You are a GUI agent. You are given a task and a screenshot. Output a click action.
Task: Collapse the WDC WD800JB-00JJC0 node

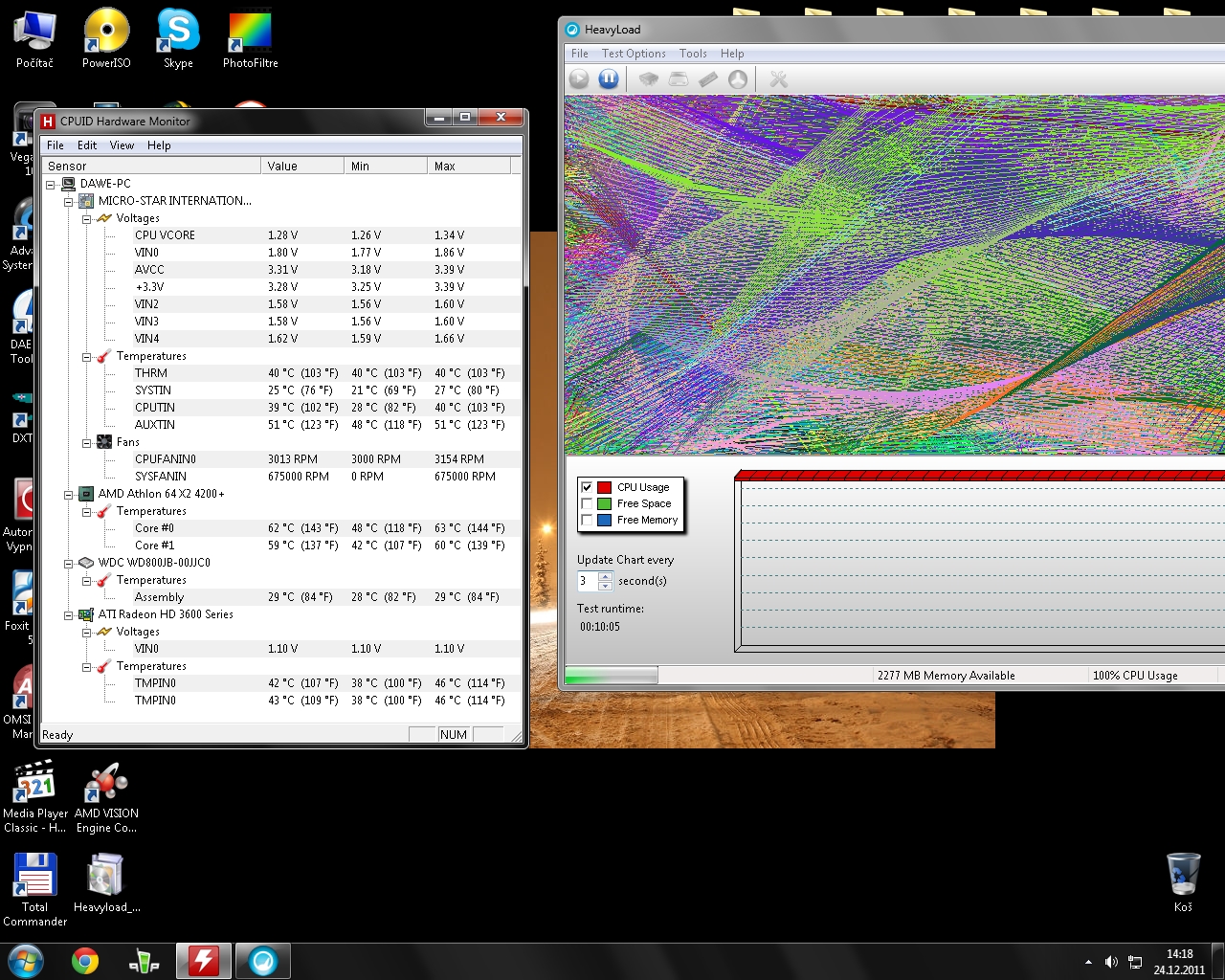[69, 563]
